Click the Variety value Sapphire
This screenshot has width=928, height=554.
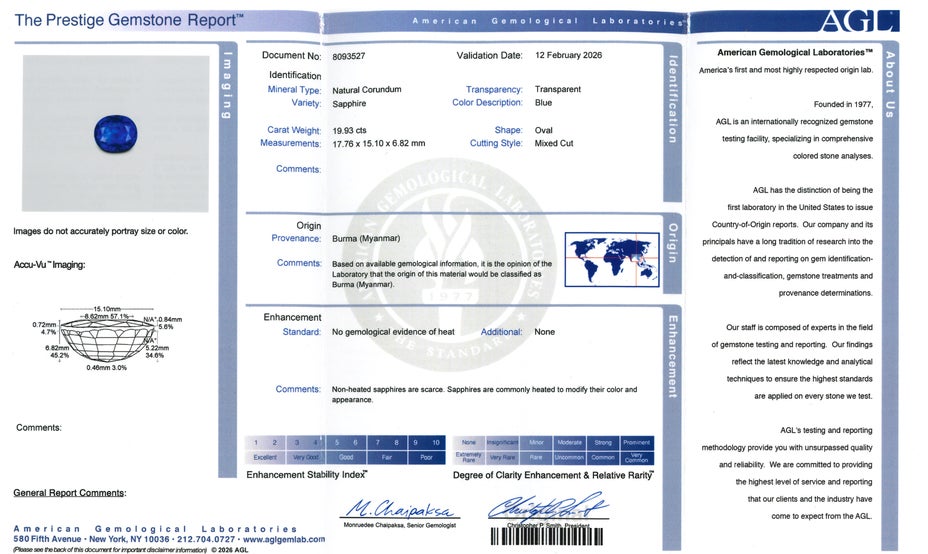point(349,104)
